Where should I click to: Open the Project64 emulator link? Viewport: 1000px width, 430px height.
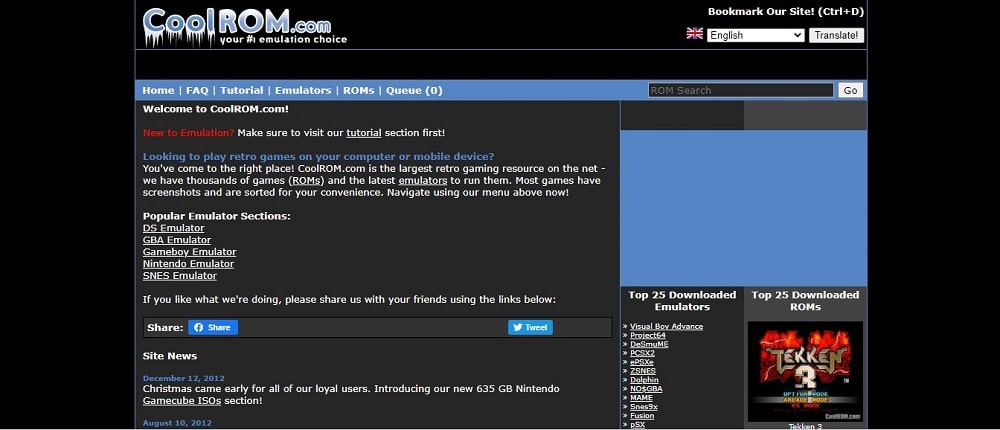point(648,335)
